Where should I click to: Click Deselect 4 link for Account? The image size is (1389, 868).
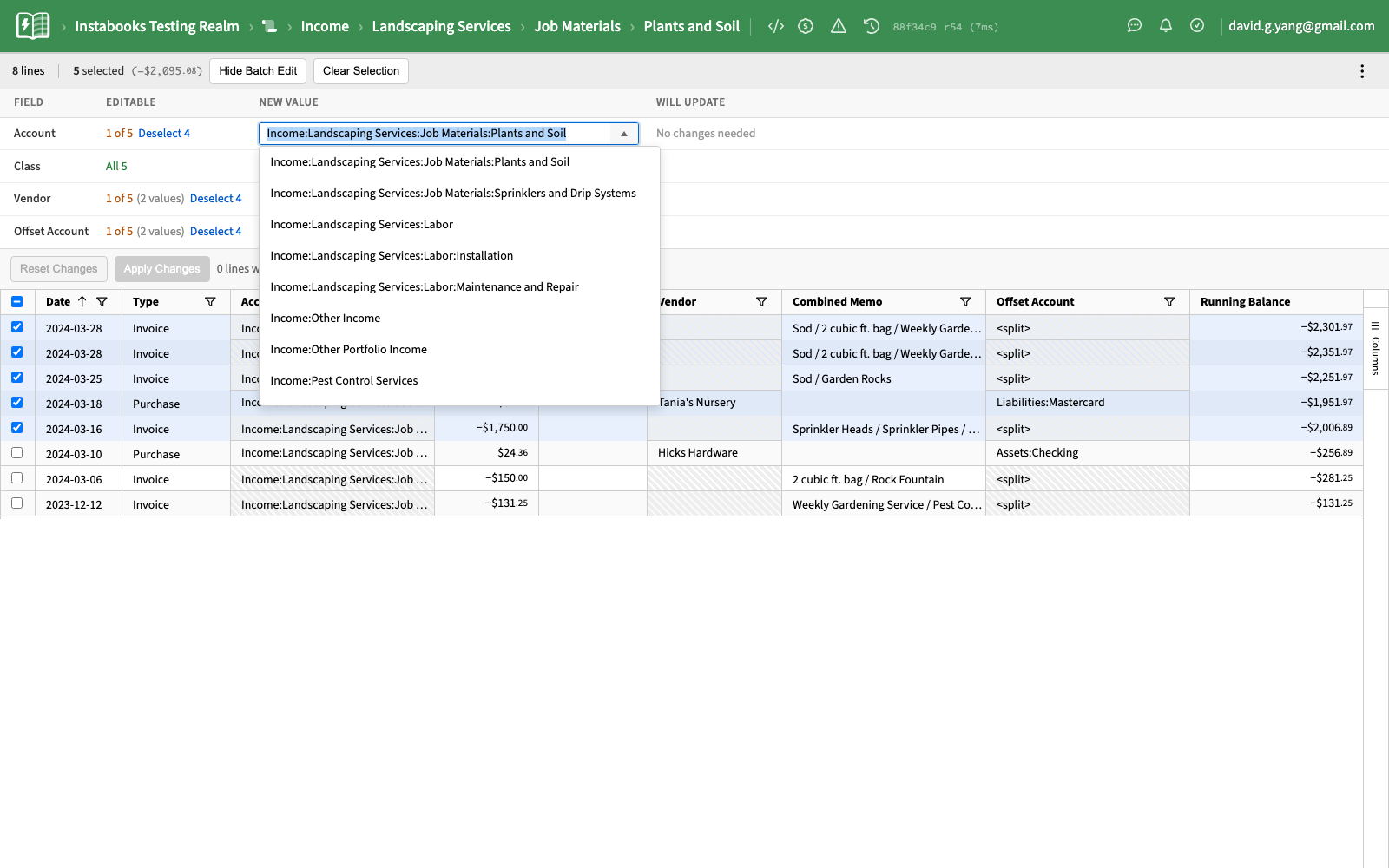tap(164, 134)
